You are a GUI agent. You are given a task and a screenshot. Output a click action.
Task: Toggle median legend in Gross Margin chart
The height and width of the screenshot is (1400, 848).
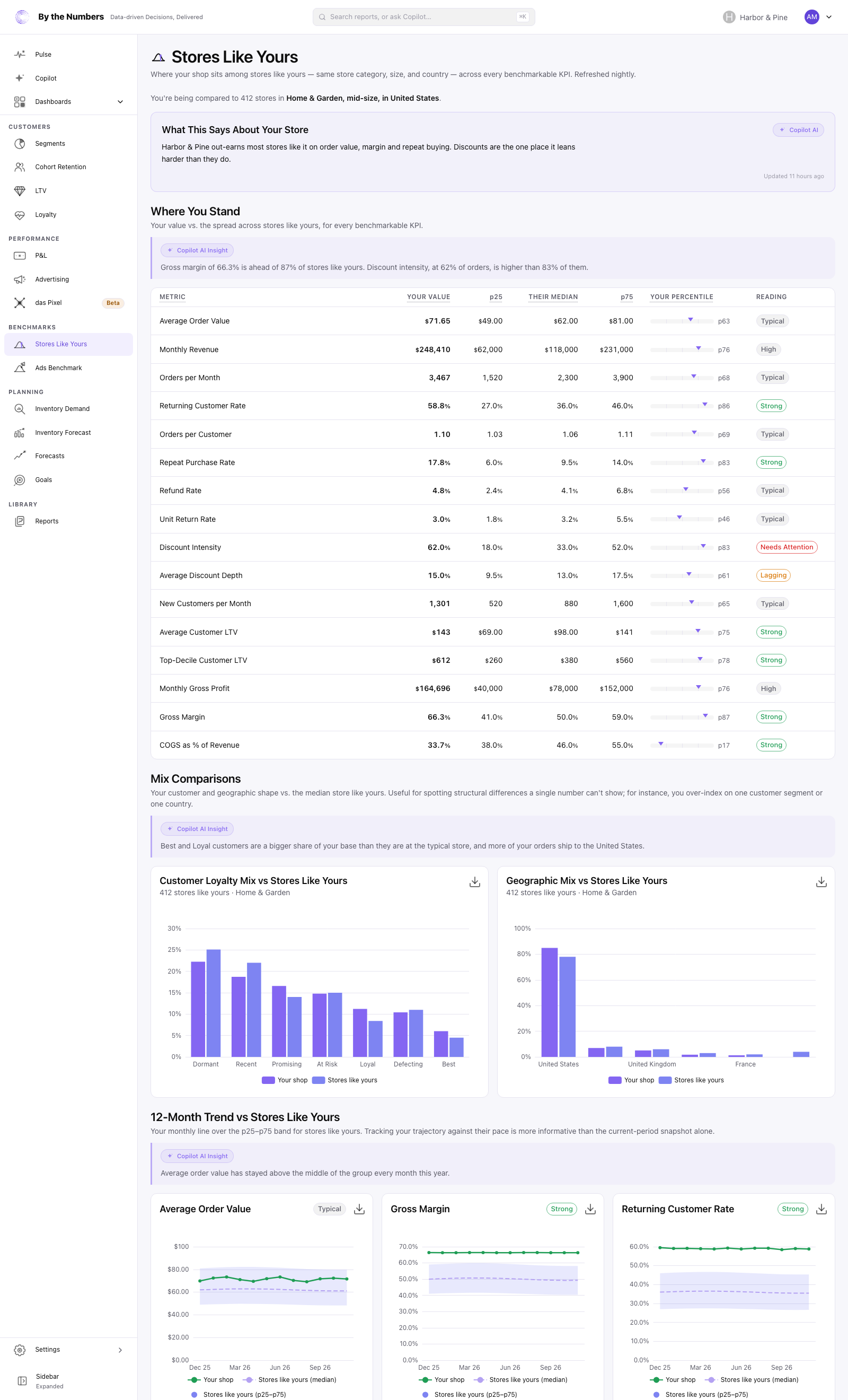[521, 1379]
